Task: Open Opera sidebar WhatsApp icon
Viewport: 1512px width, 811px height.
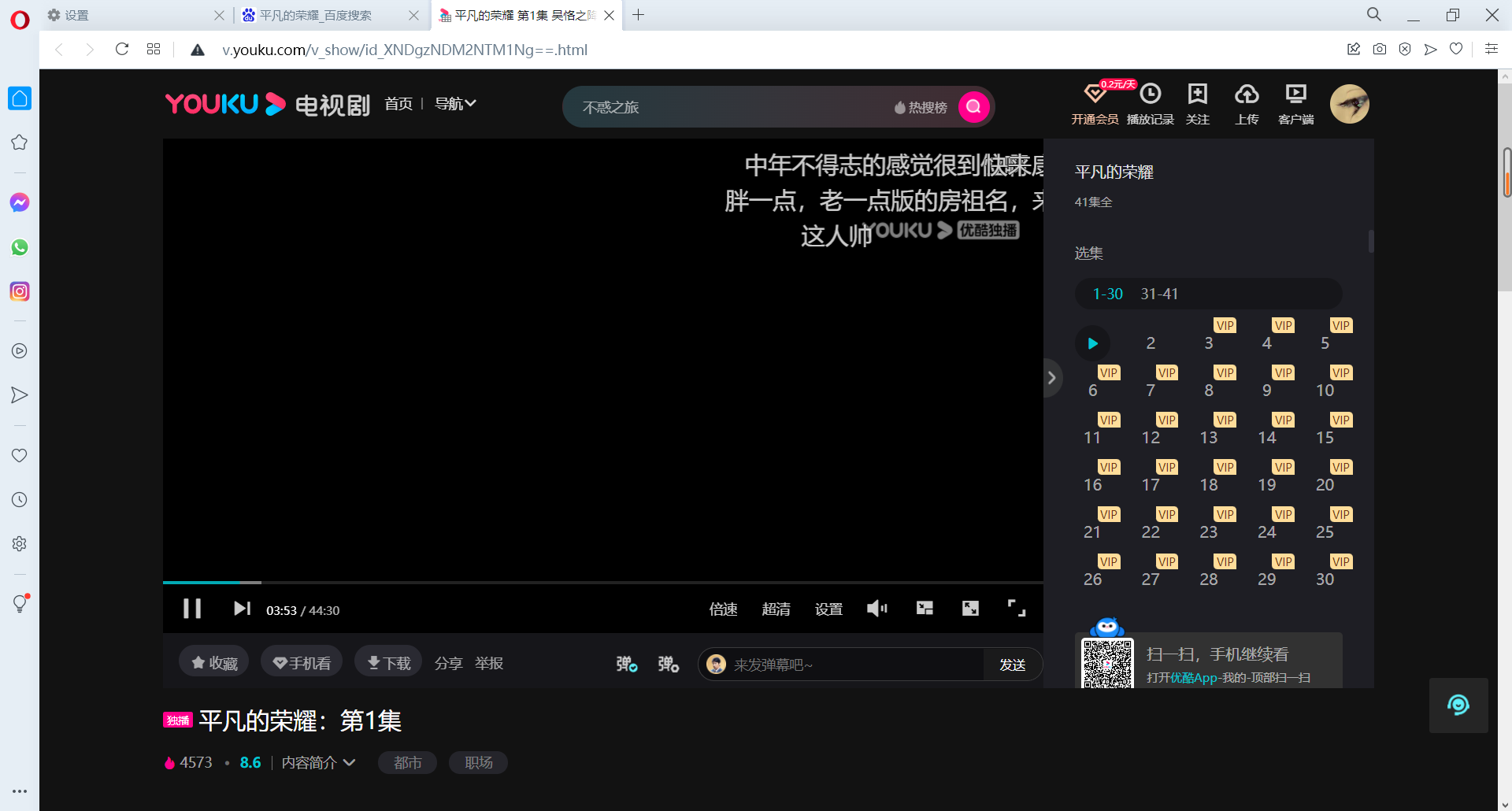Action: point(20,247)
